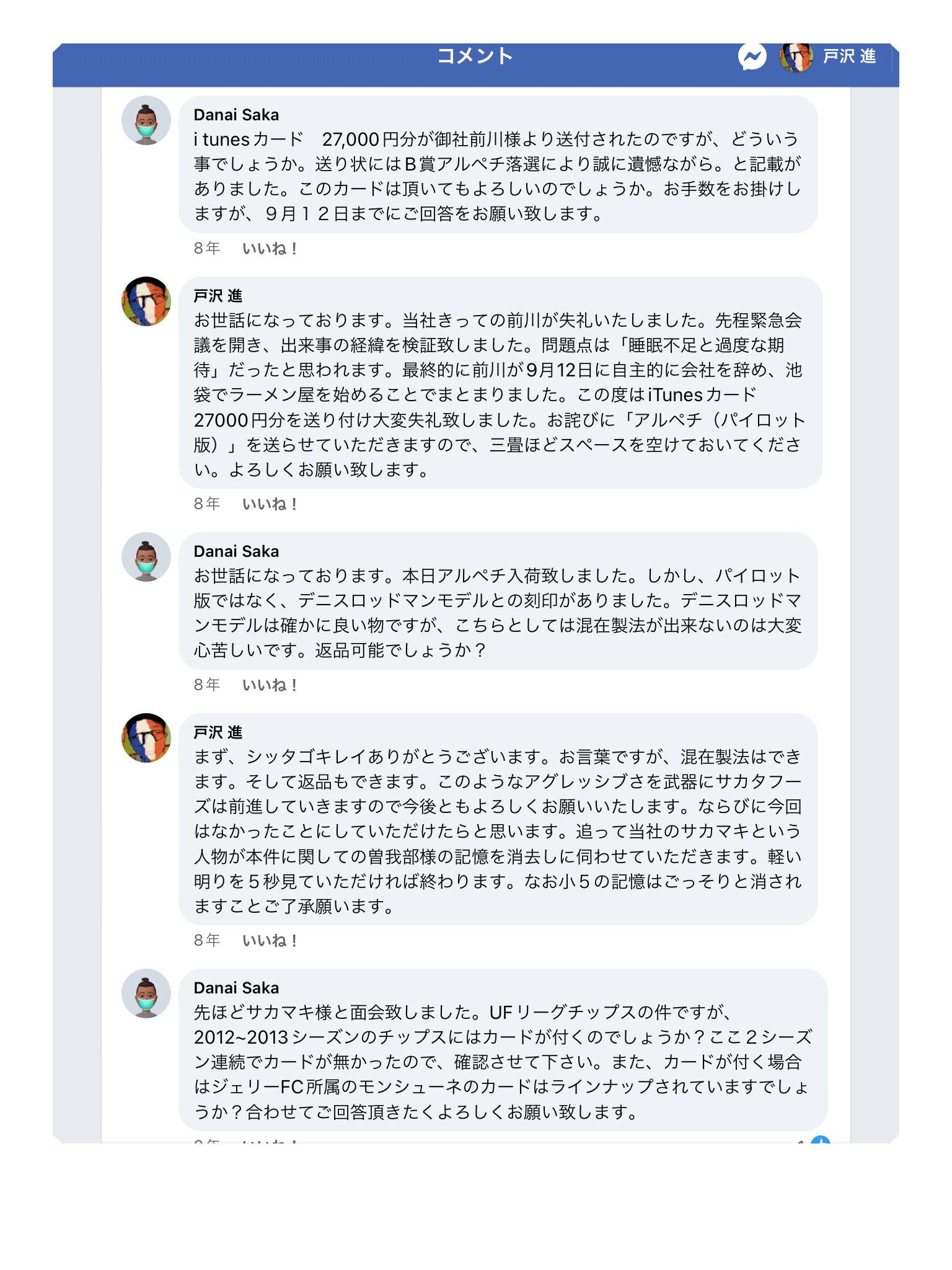The width and height of the screenshot is (952, 1270).
Task: Click 8年 timestamp under 前川 apology reply
Action: click(x=207, y=504)
